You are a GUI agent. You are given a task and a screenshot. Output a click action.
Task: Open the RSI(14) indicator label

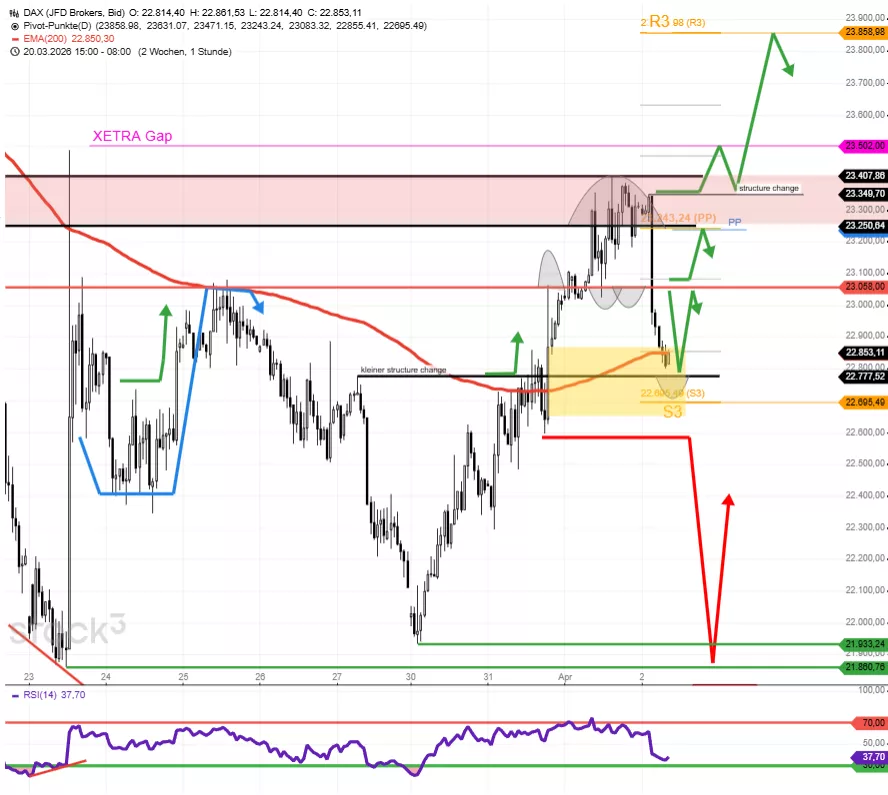(41, 695)
